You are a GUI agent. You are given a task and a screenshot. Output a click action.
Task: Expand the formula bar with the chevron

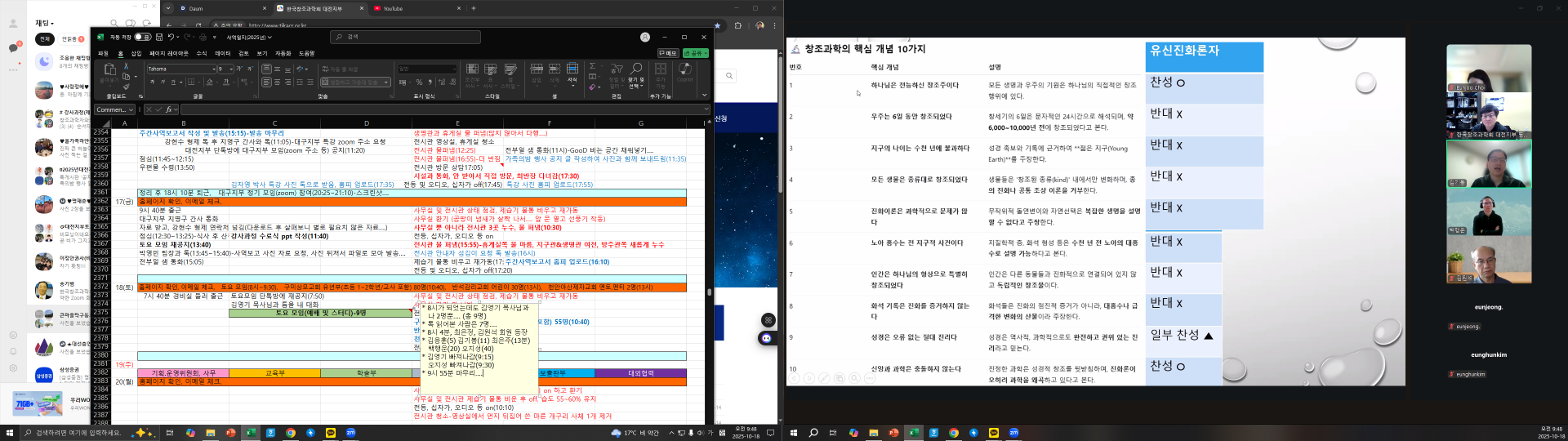coord(706,109)
